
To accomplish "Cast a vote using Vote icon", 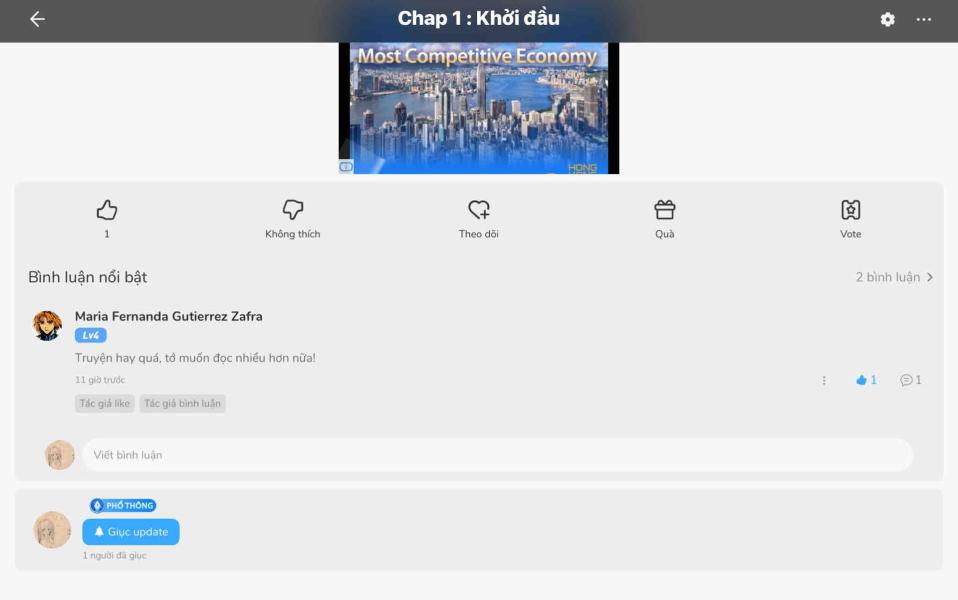I will (x=850, y=210).
